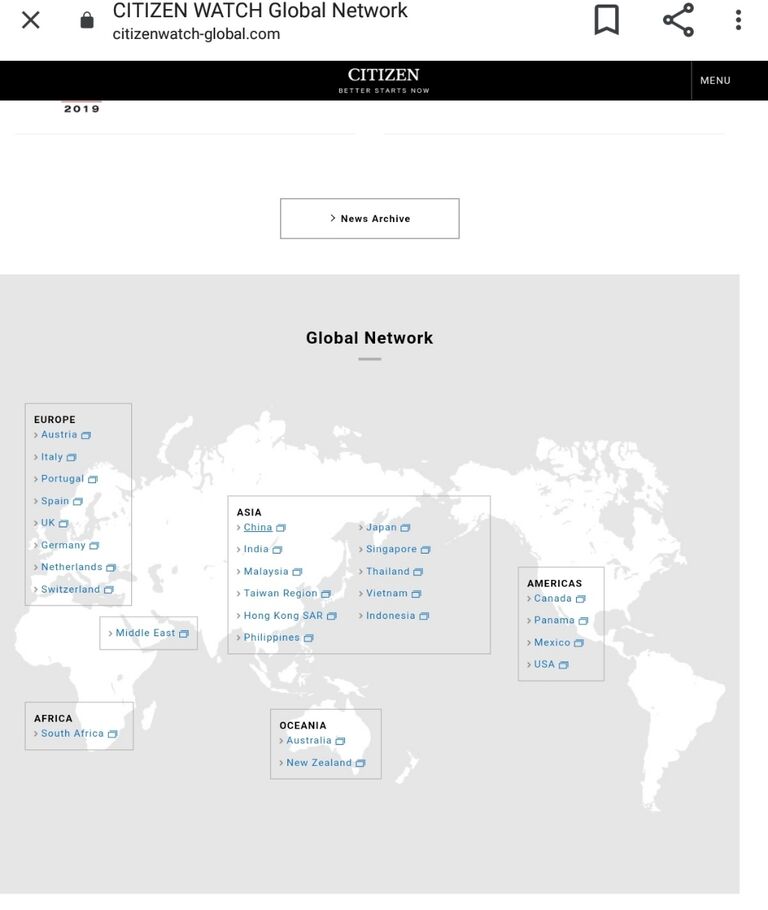Click new-window icon beside Austria

tap(86, 435)
